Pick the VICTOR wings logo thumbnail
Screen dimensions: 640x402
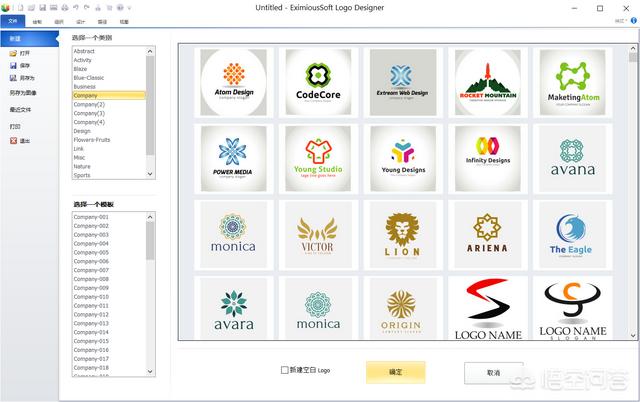click(318, 235)
